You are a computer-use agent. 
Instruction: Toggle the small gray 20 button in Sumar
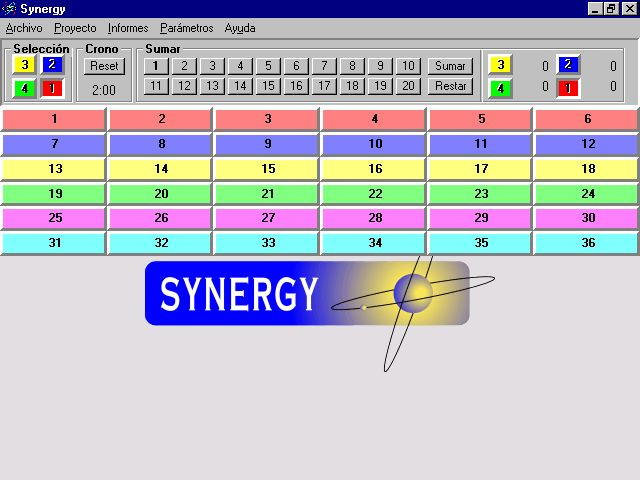click(407, 86)
